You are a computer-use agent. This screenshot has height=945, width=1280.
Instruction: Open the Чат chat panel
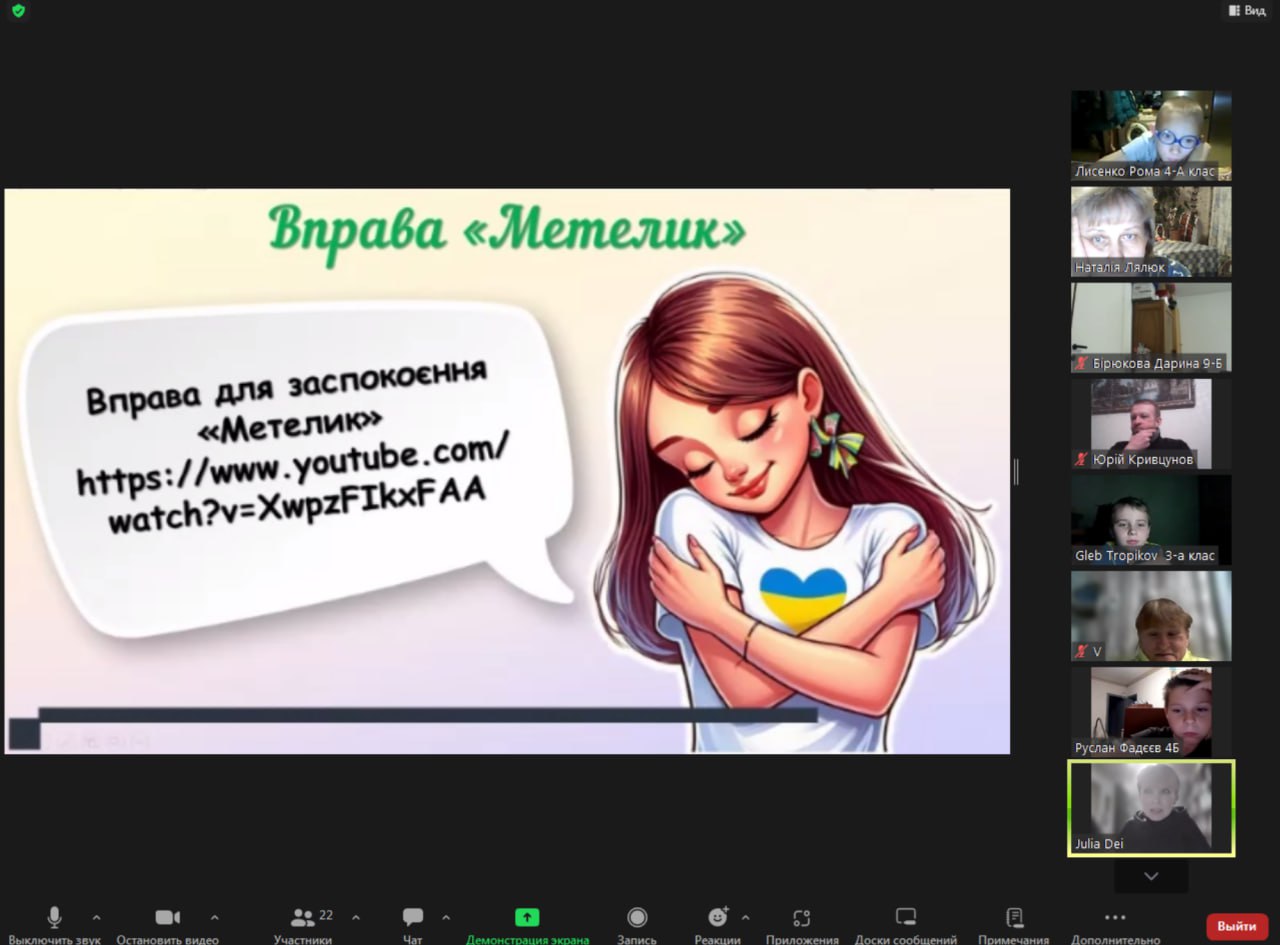(412, 917)
